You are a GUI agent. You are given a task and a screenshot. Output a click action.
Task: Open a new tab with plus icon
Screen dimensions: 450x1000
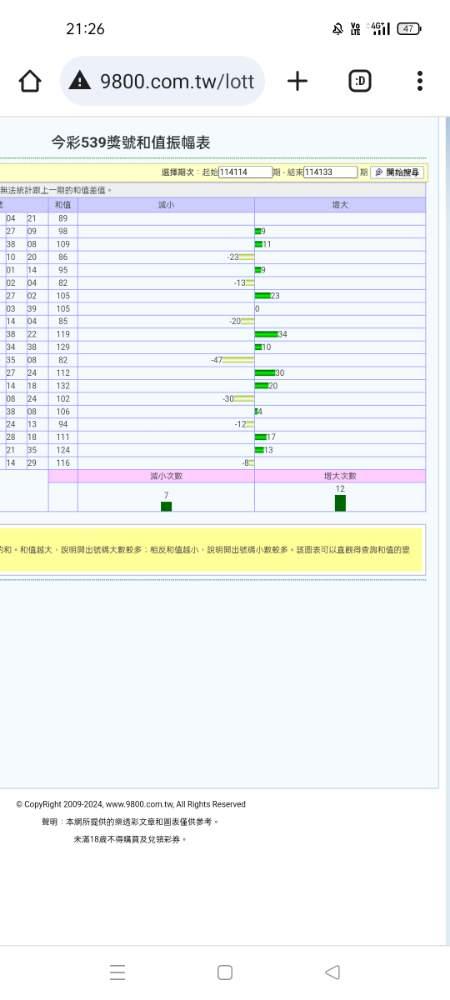point(297,81)
